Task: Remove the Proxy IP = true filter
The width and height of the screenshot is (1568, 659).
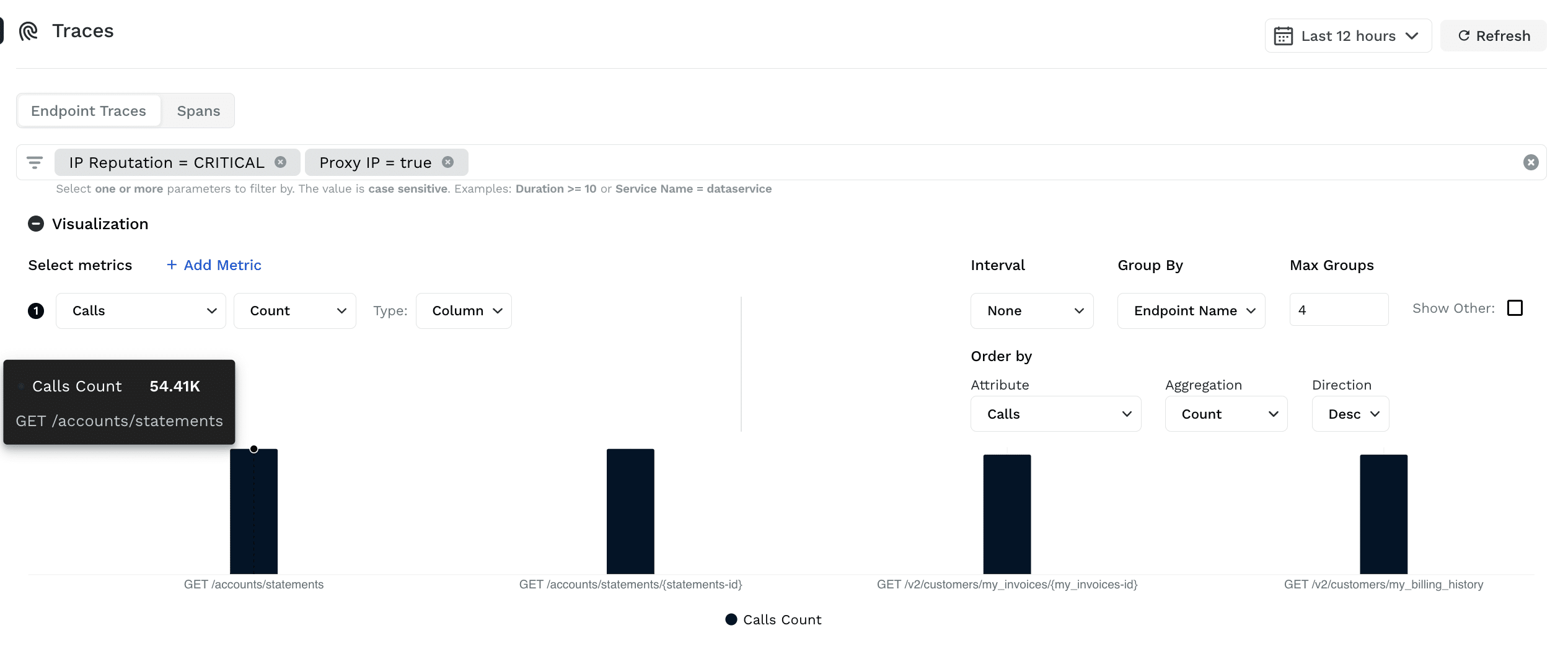Action: pyautogui.click(x=447, y=162)
